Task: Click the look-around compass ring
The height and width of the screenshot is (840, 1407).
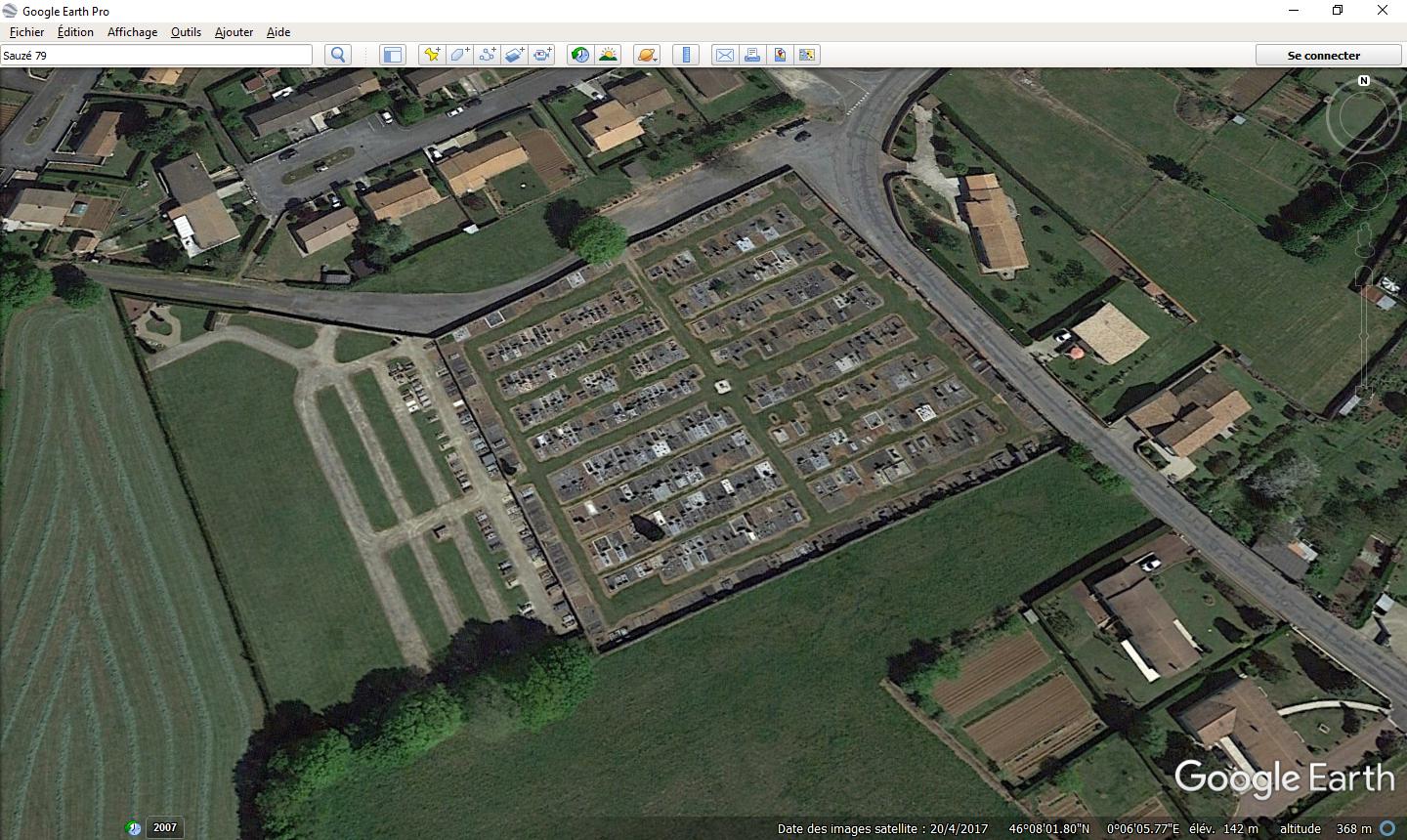Action: 1364,116
